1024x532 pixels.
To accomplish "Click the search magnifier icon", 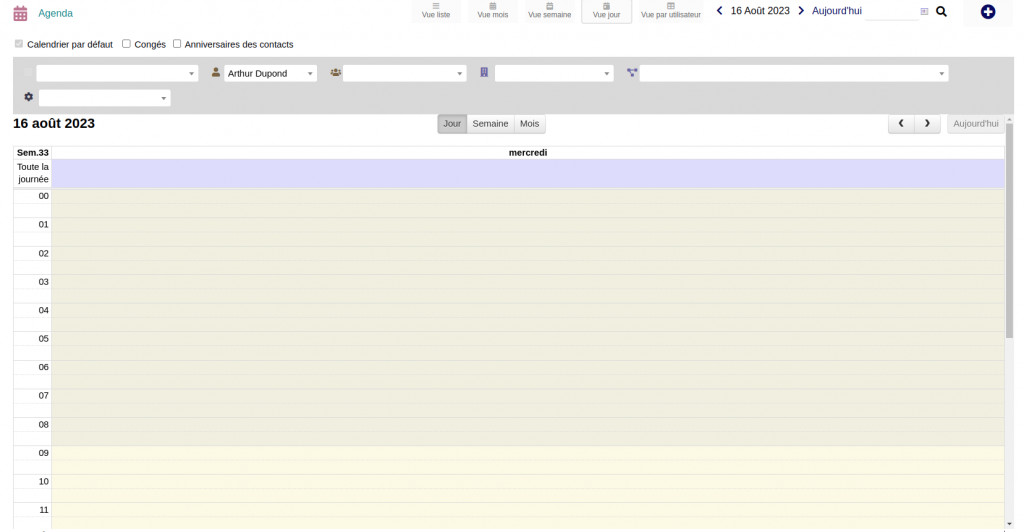I will coord(941,11).
